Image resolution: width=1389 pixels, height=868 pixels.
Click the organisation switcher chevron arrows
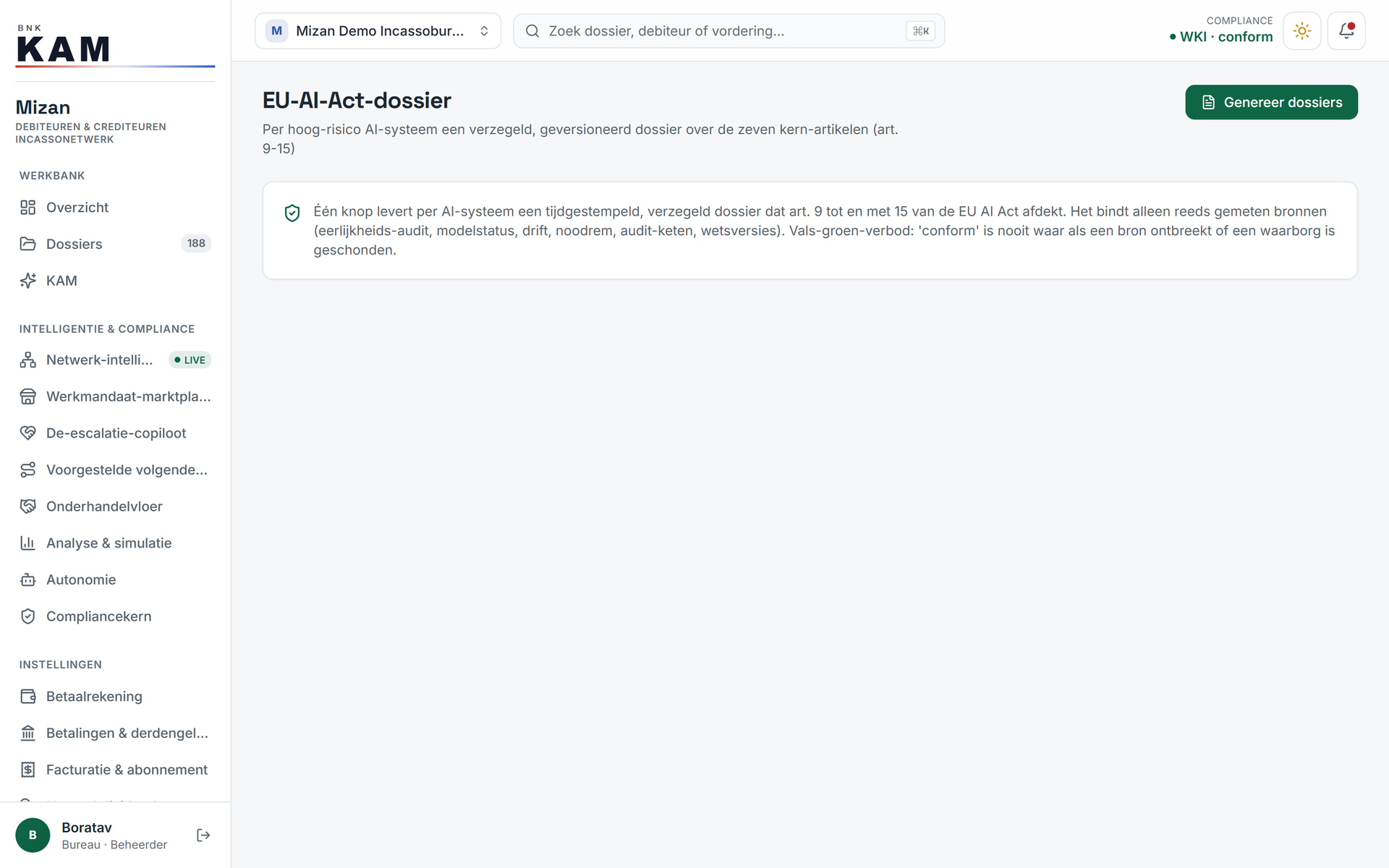pos(484,31)
